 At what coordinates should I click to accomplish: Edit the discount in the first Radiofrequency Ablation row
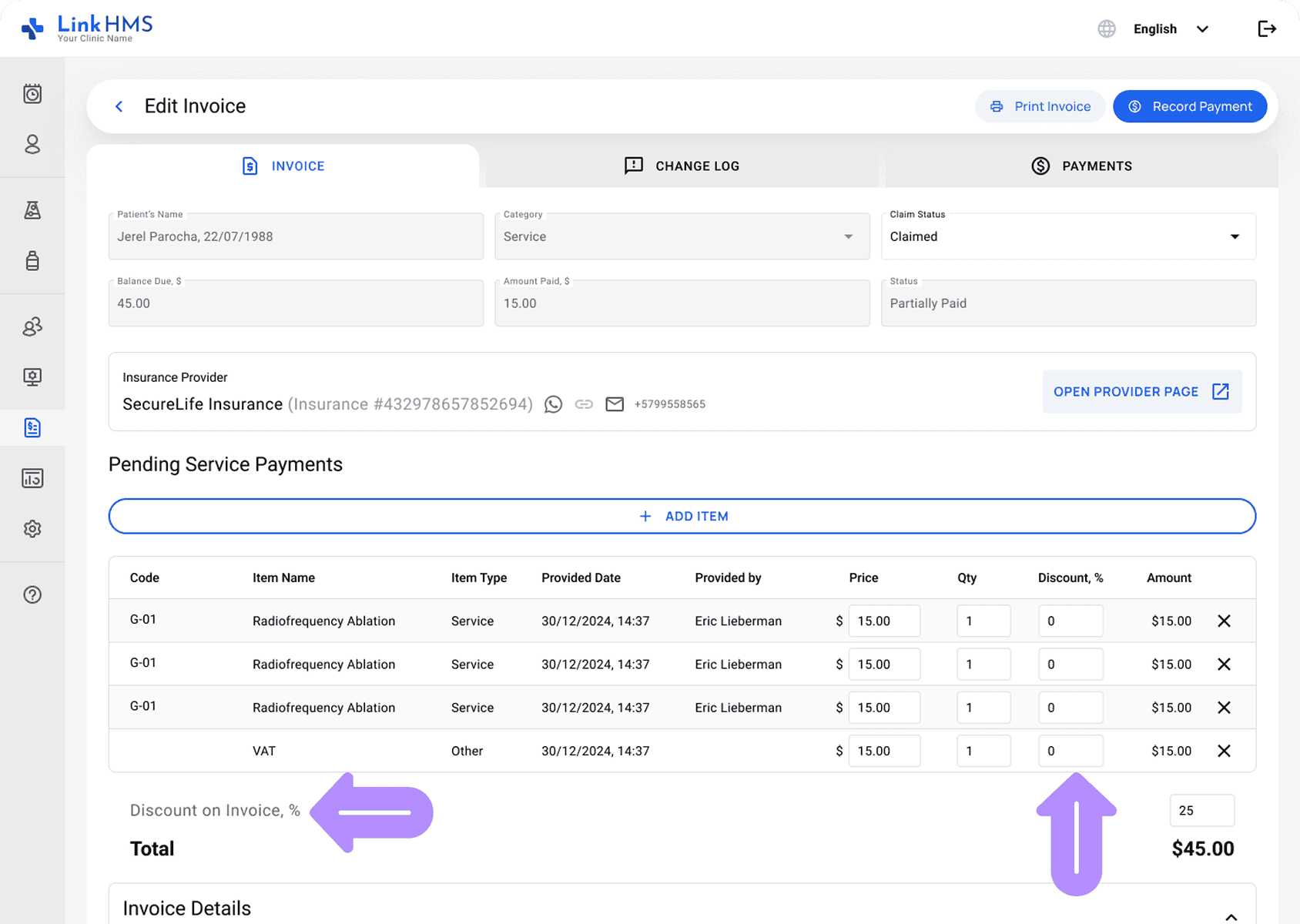1070,621
